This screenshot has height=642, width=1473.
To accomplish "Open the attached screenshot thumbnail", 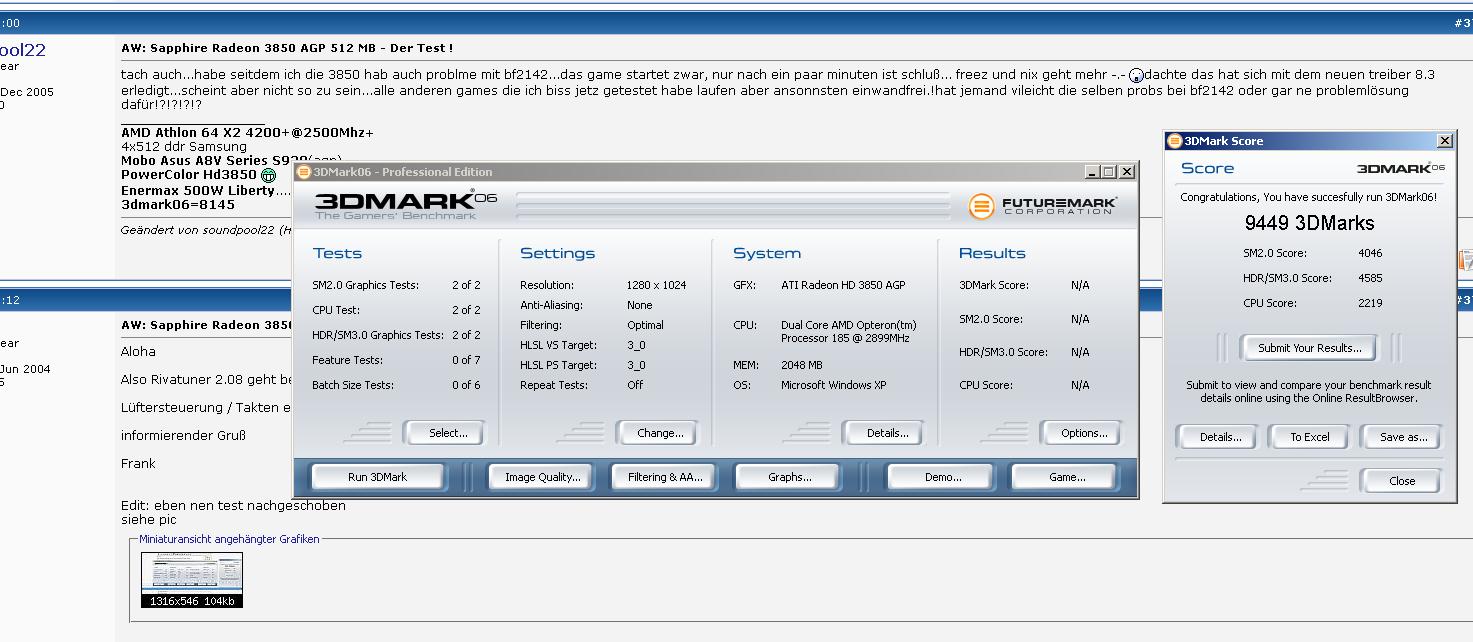I will (x=192, y=579).
